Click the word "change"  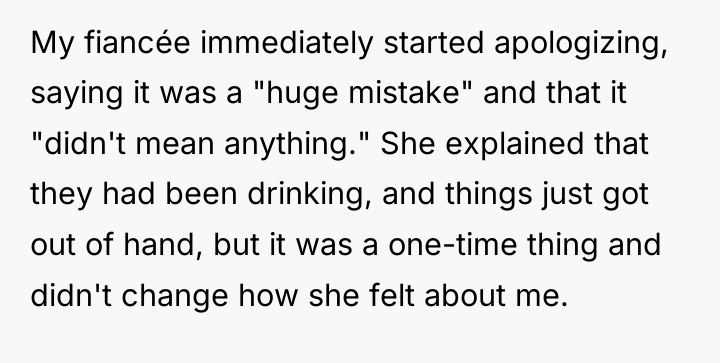(174, 296)
